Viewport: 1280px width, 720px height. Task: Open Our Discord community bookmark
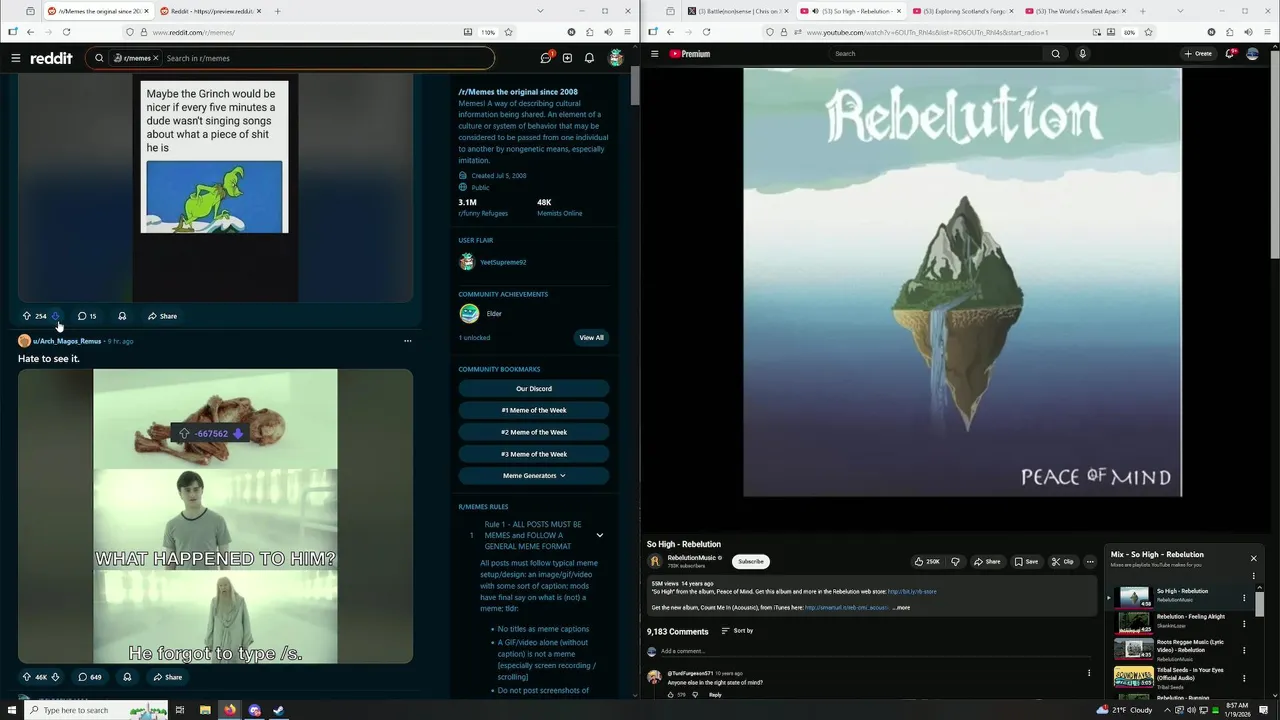click(x=534, y=388)
